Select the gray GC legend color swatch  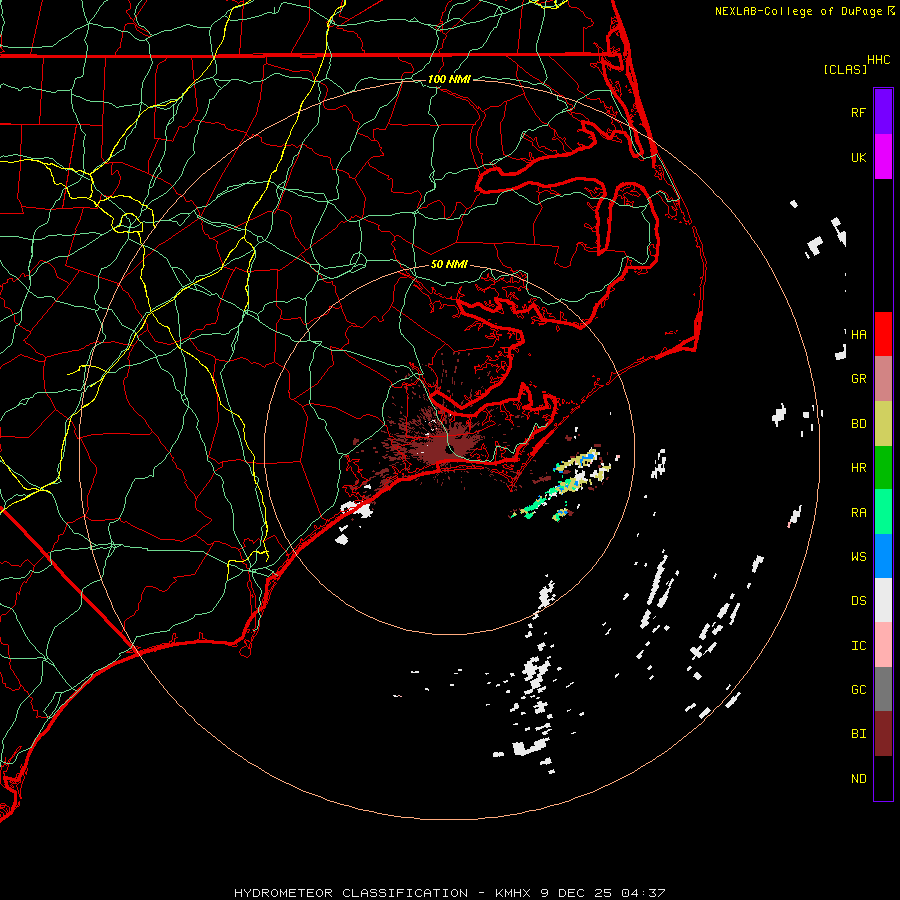pos(883,689)
